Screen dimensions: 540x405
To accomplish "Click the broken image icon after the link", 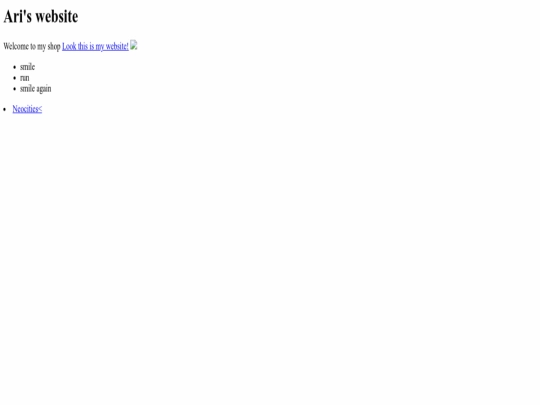I will click(x=134, y=45).
